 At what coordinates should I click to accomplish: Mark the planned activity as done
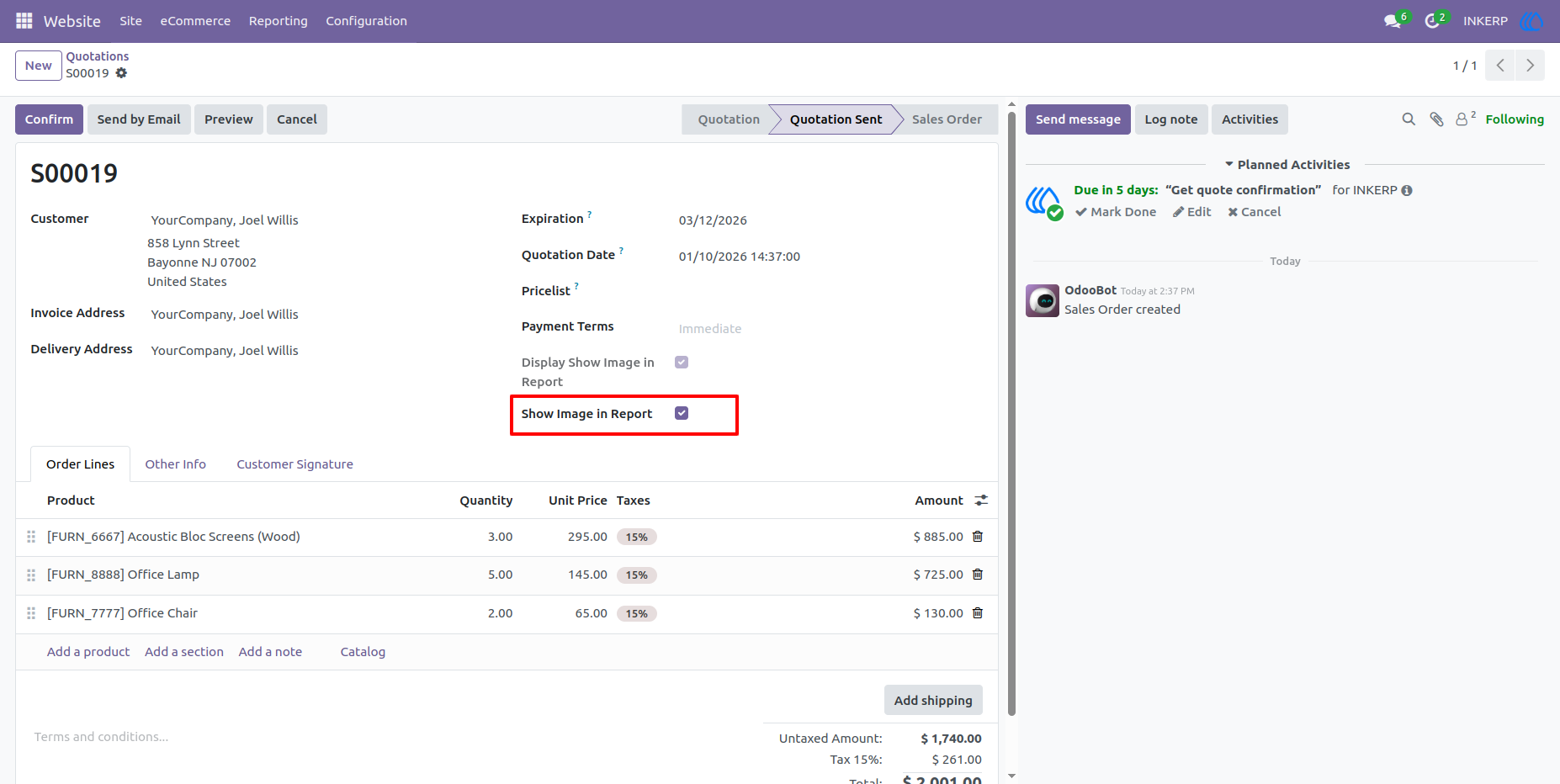[1116, 212]
